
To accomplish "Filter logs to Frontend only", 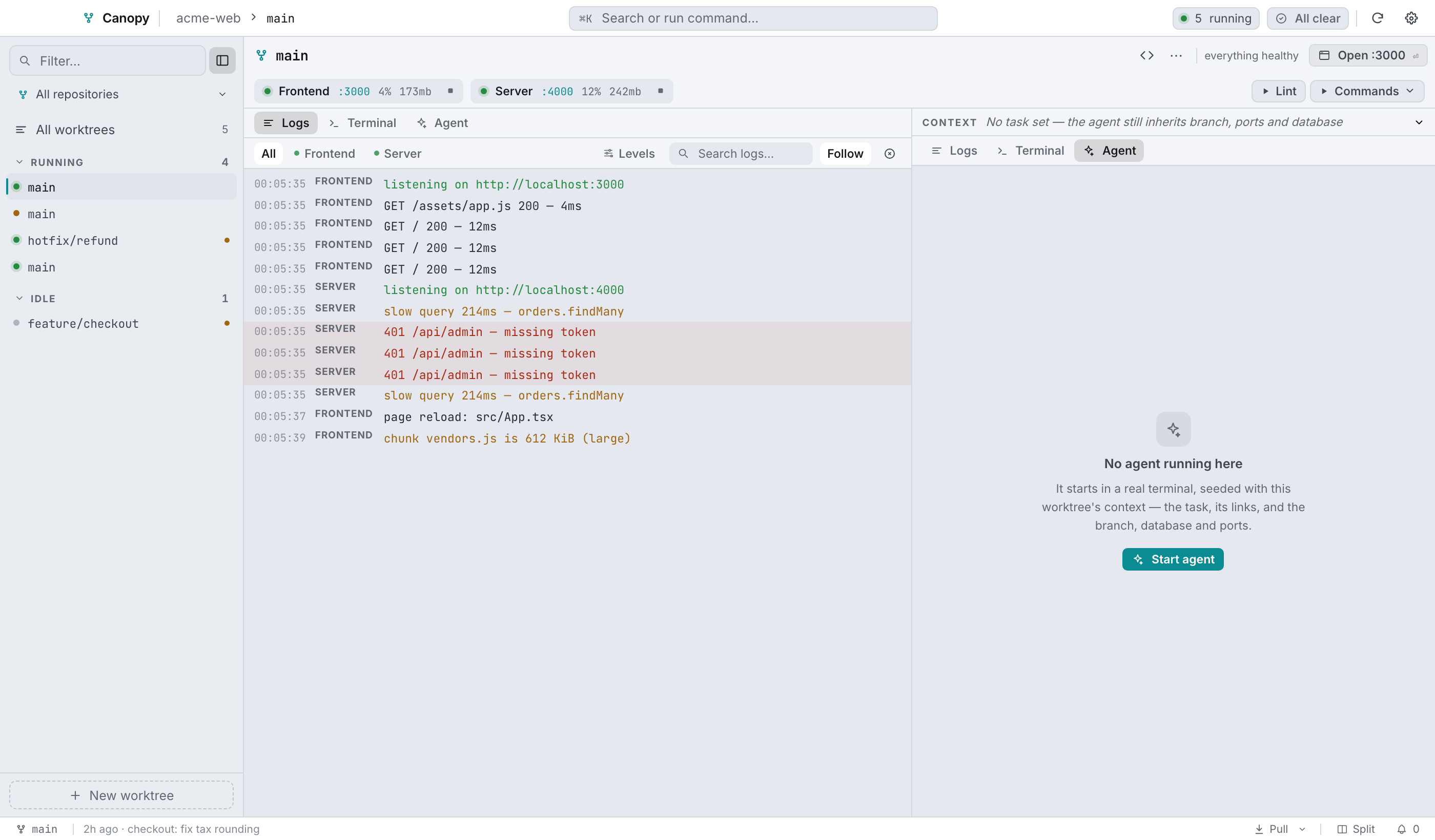I will tap(324, 154).
